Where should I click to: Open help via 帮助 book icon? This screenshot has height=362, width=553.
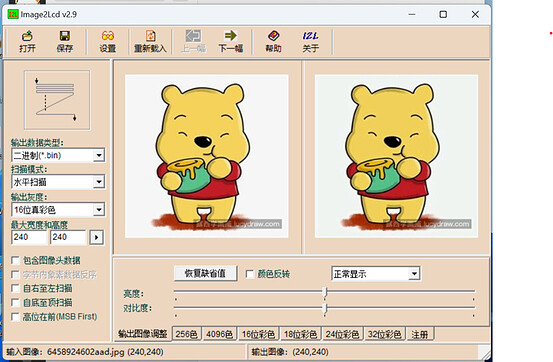click(273, 42)
